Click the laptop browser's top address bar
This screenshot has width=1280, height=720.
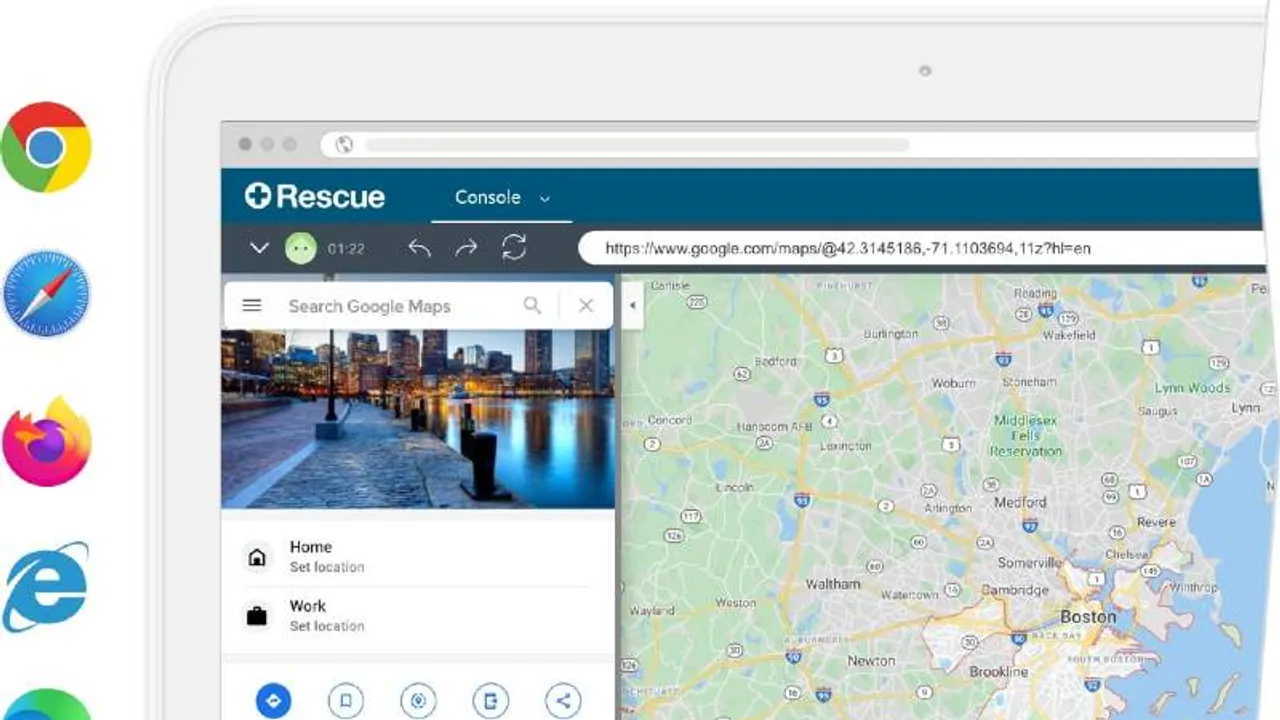790,144
